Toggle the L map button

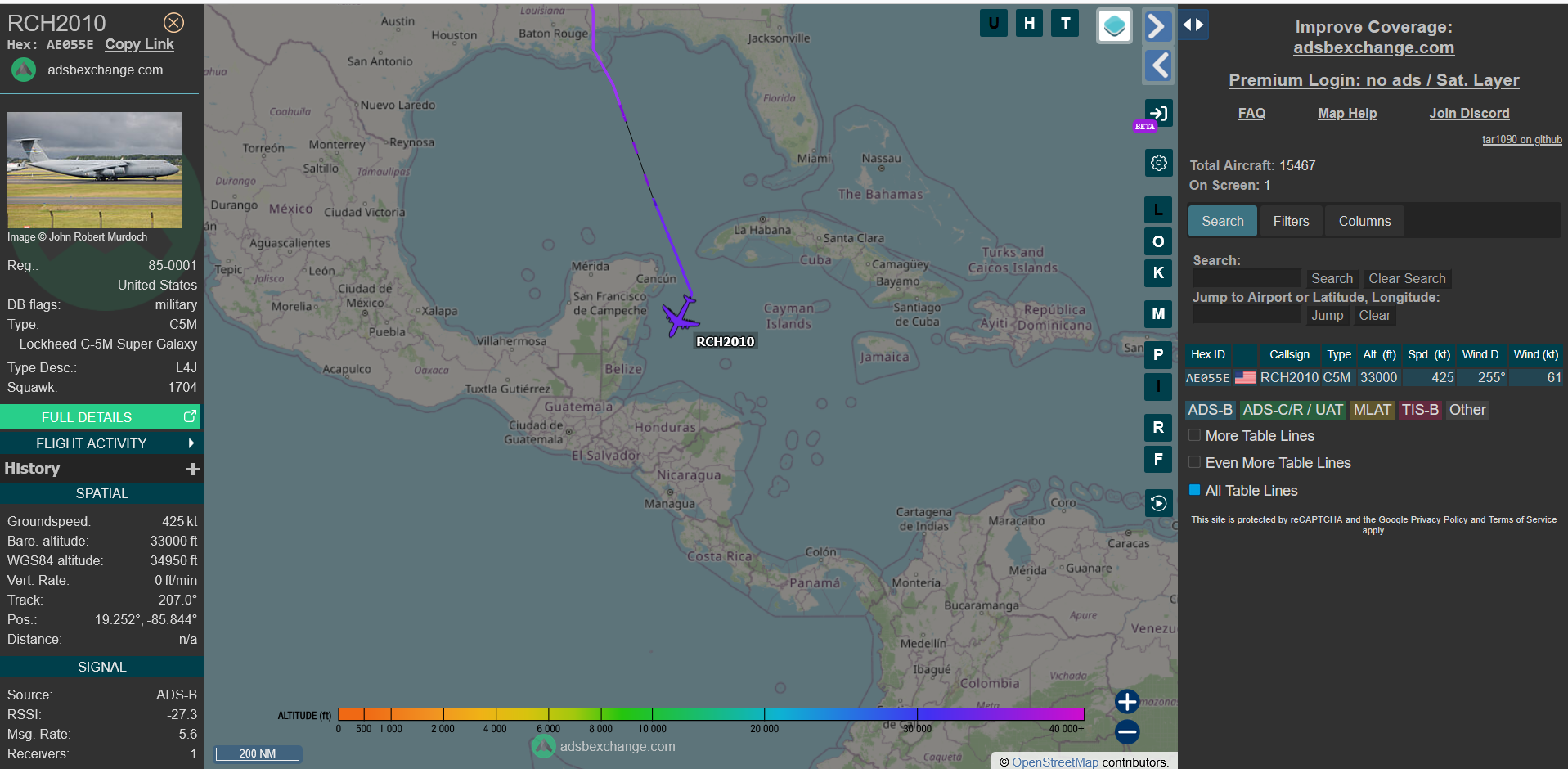coord(1158,210)
